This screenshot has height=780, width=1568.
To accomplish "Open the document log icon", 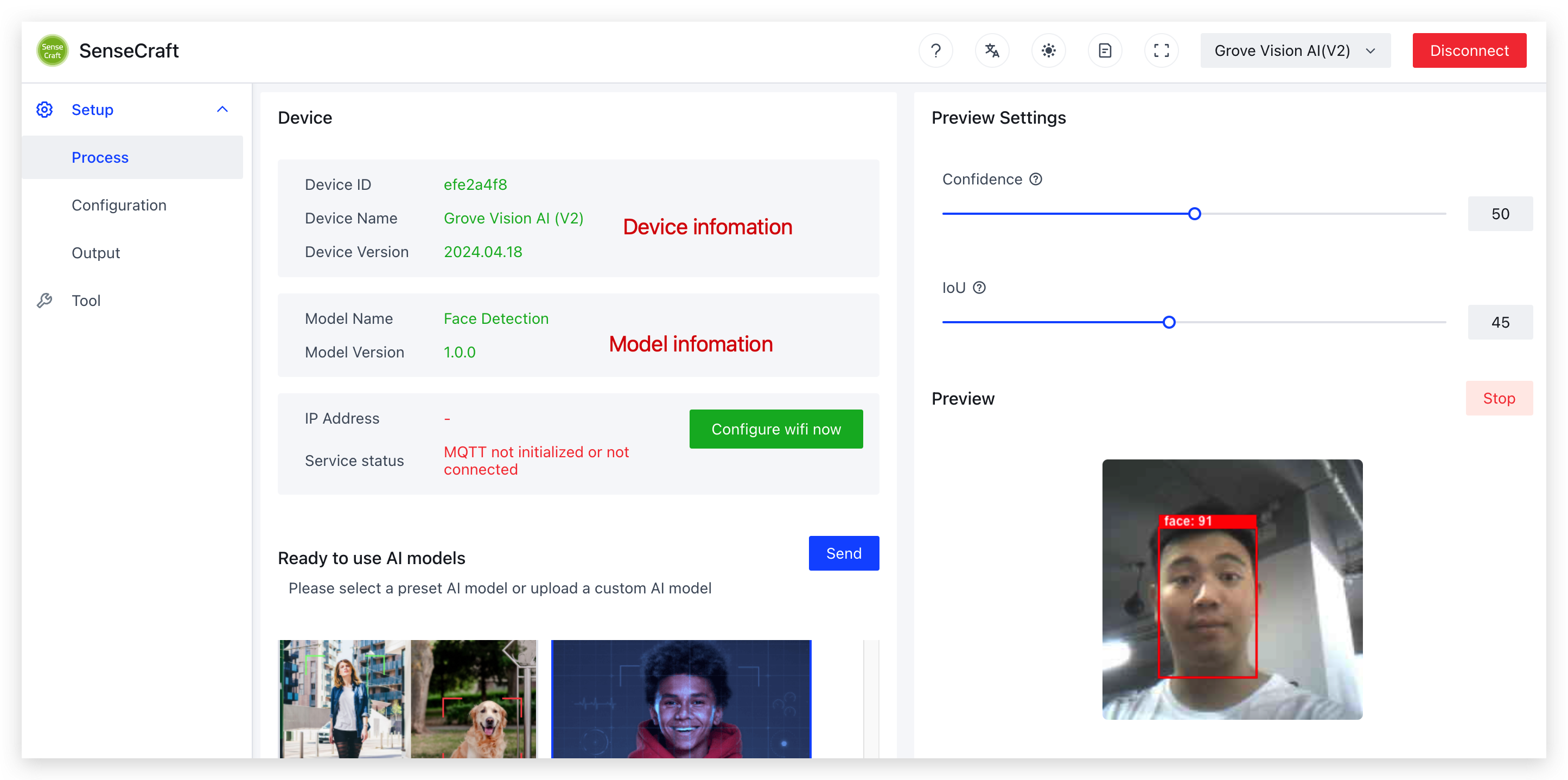I will [x=1105, y=50].
